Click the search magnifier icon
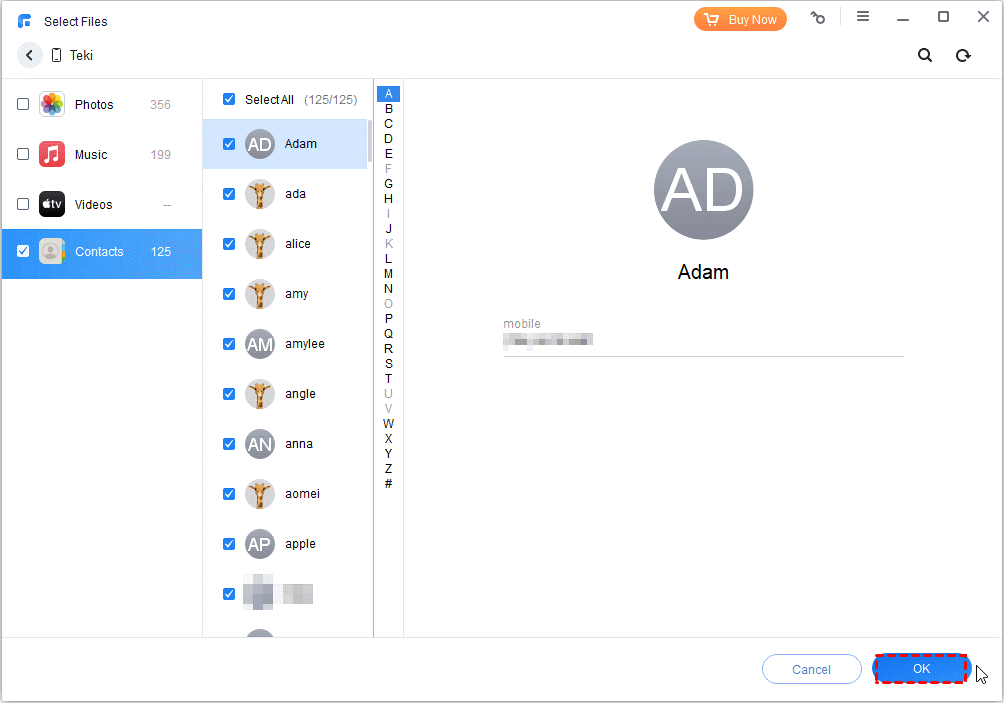Viewport: 1004px width, 703px height. [923, 55]
